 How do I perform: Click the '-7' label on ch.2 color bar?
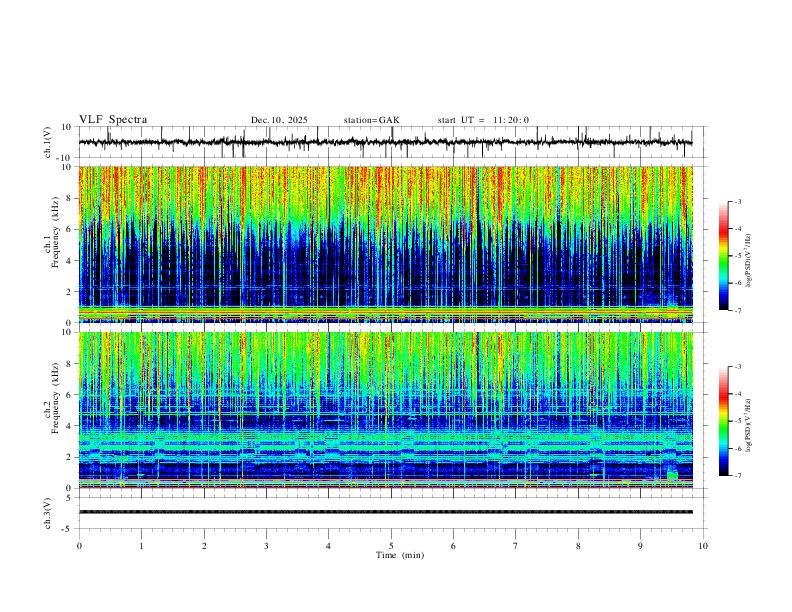[x=737, y=476]
